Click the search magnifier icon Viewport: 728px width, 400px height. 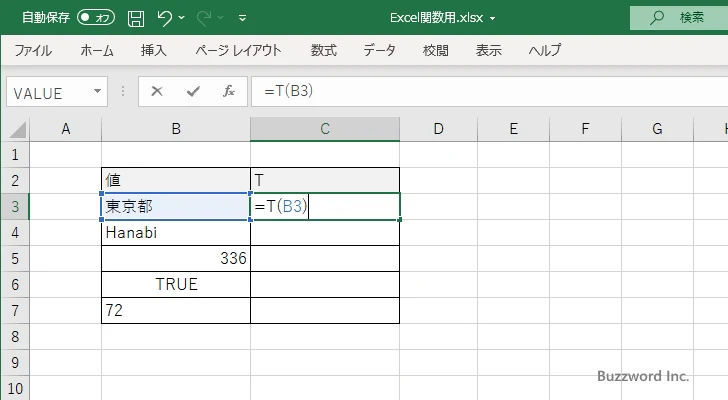point(656,18)
